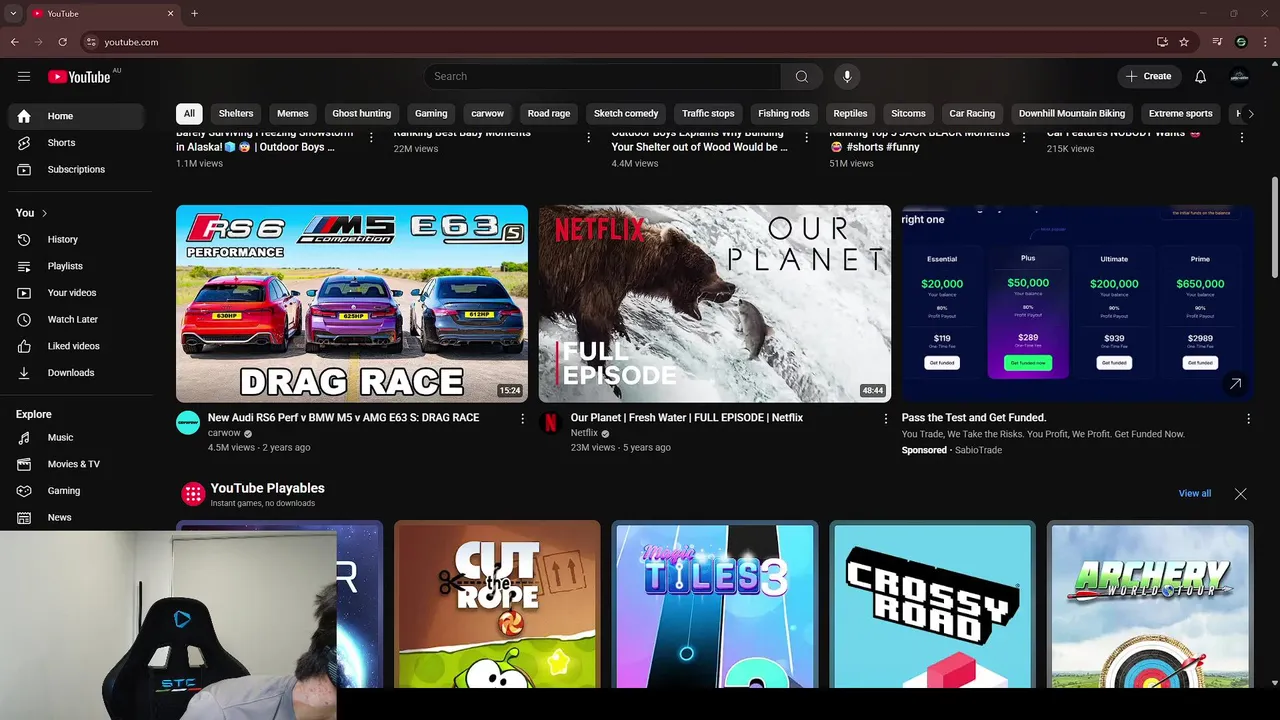
Task: Select the All filter chip
Action: click(189, 114)
